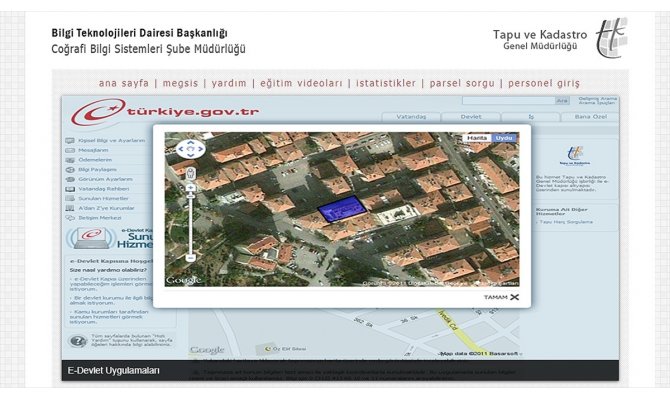Click the türkiye.gov.tr crescent logo
The image size is (670, 400).
(97, 112)
